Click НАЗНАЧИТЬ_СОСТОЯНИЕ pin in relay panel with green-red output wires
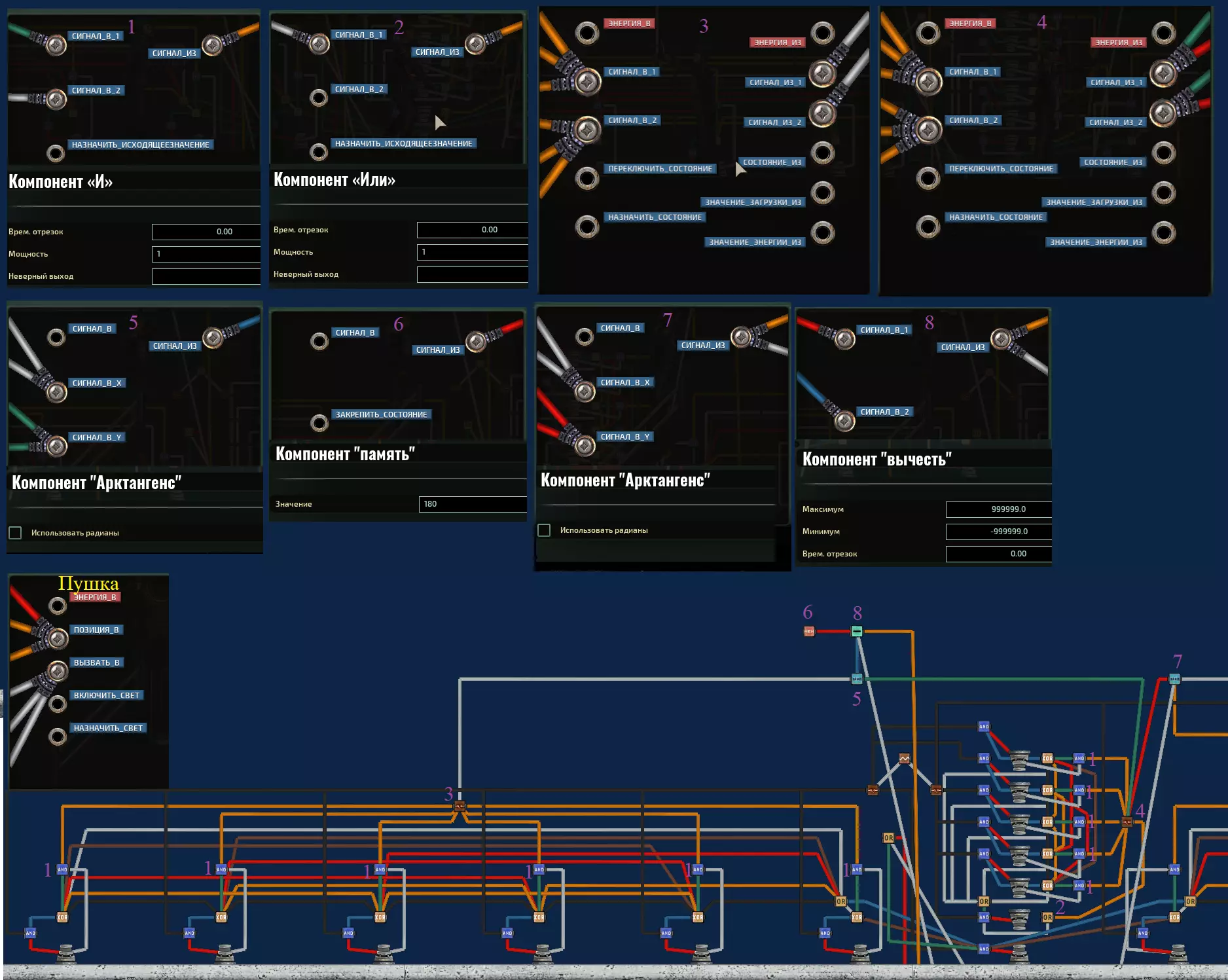 928,227
